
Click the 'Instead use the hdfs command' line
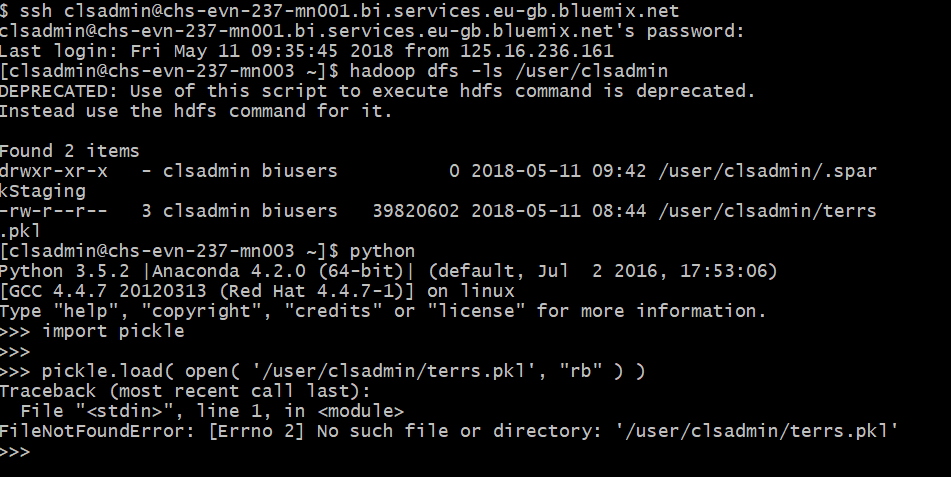coord(196,111)
